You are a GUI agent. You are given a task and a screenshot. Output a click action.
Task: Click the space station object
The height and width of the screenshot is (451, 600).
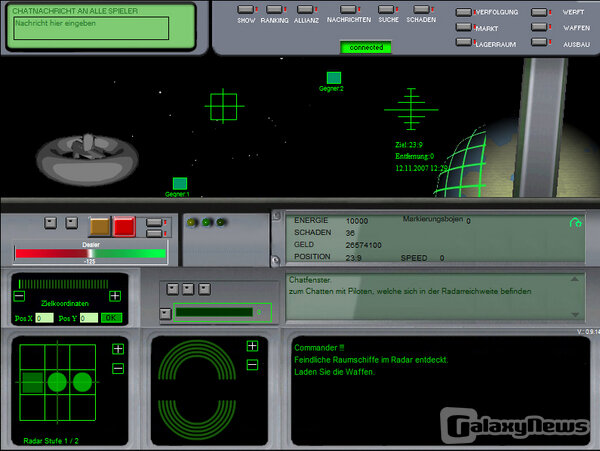87,159
